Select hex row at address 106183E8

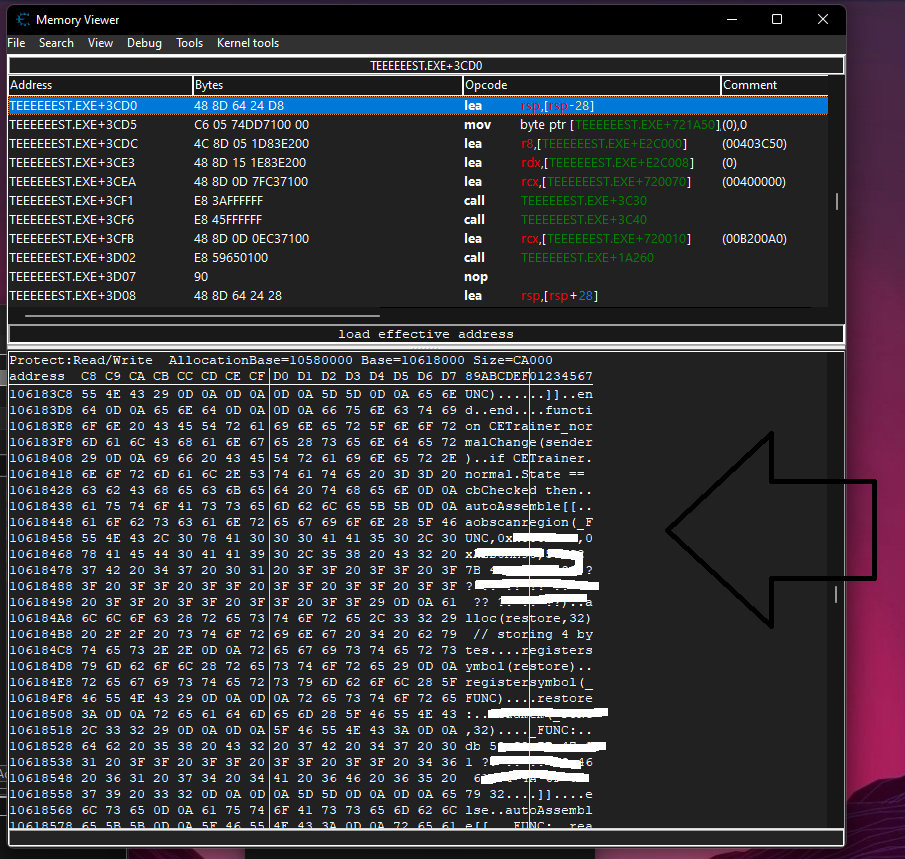pos(301,427)
